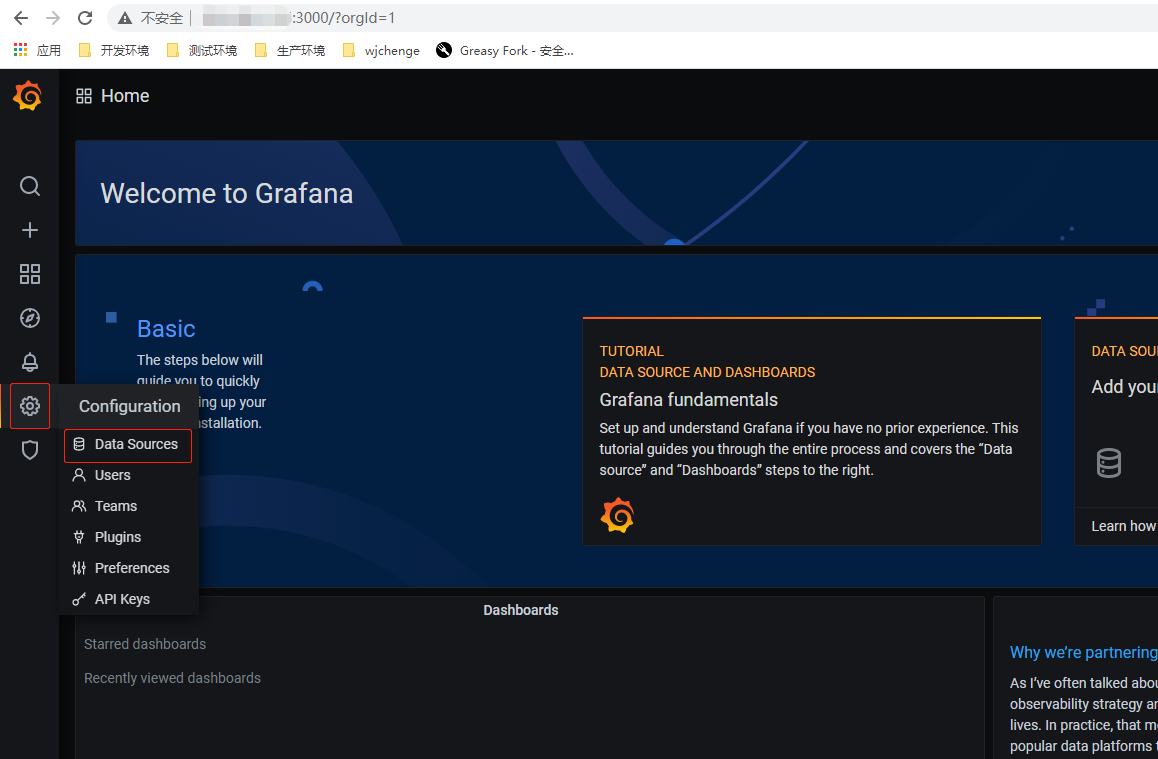Click the not-secure warning icon
1158x759 pixels.
(x=126, y=18)
